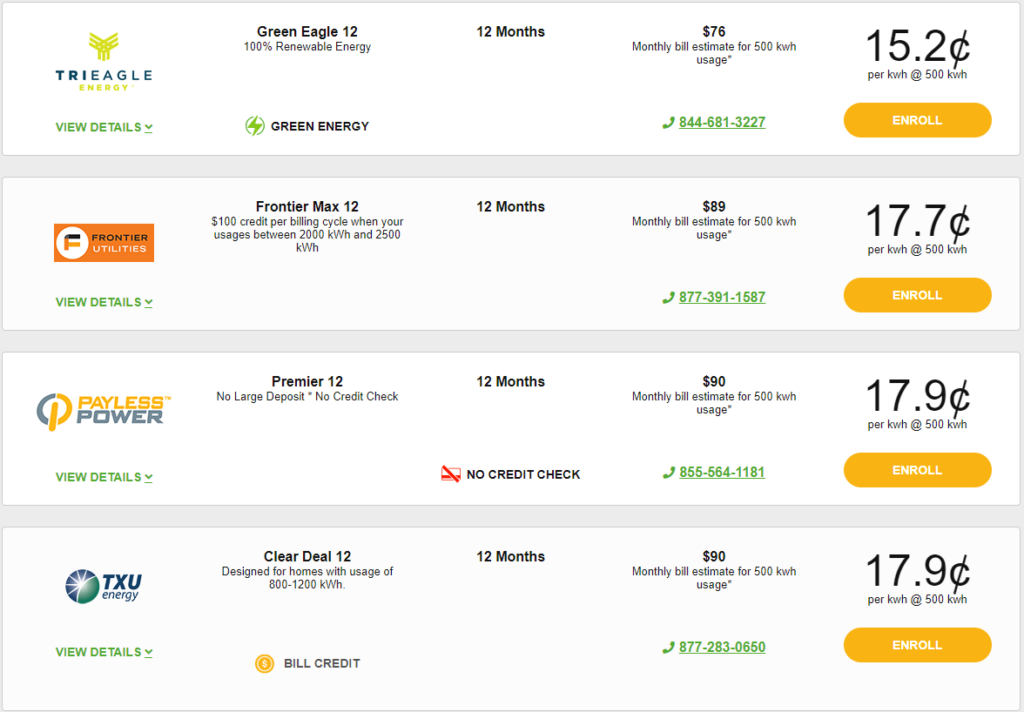Viewport: 1024px width, 712px height.
Task: Open the 855-564-1181 phone link
Action: (722, 472)
